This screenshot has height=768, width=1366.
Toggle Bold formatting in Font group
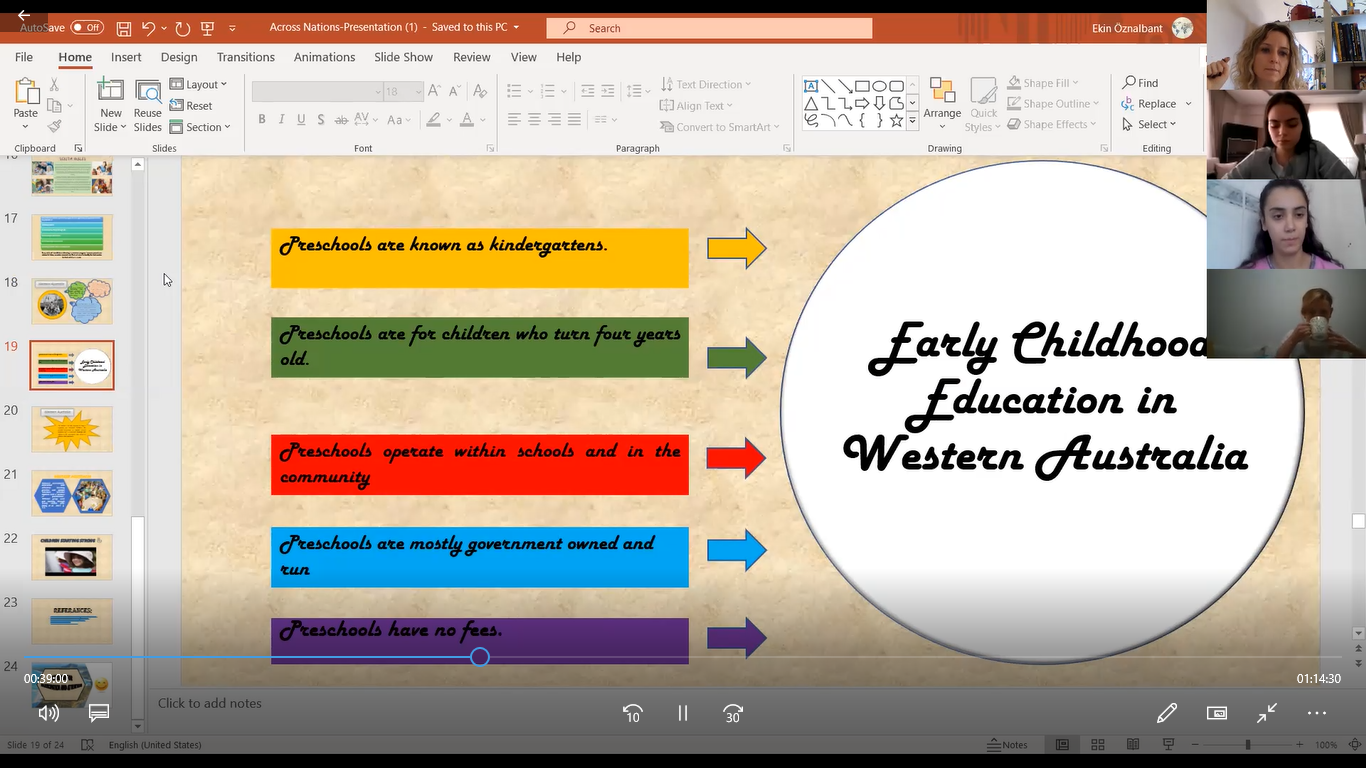(262, 120)
